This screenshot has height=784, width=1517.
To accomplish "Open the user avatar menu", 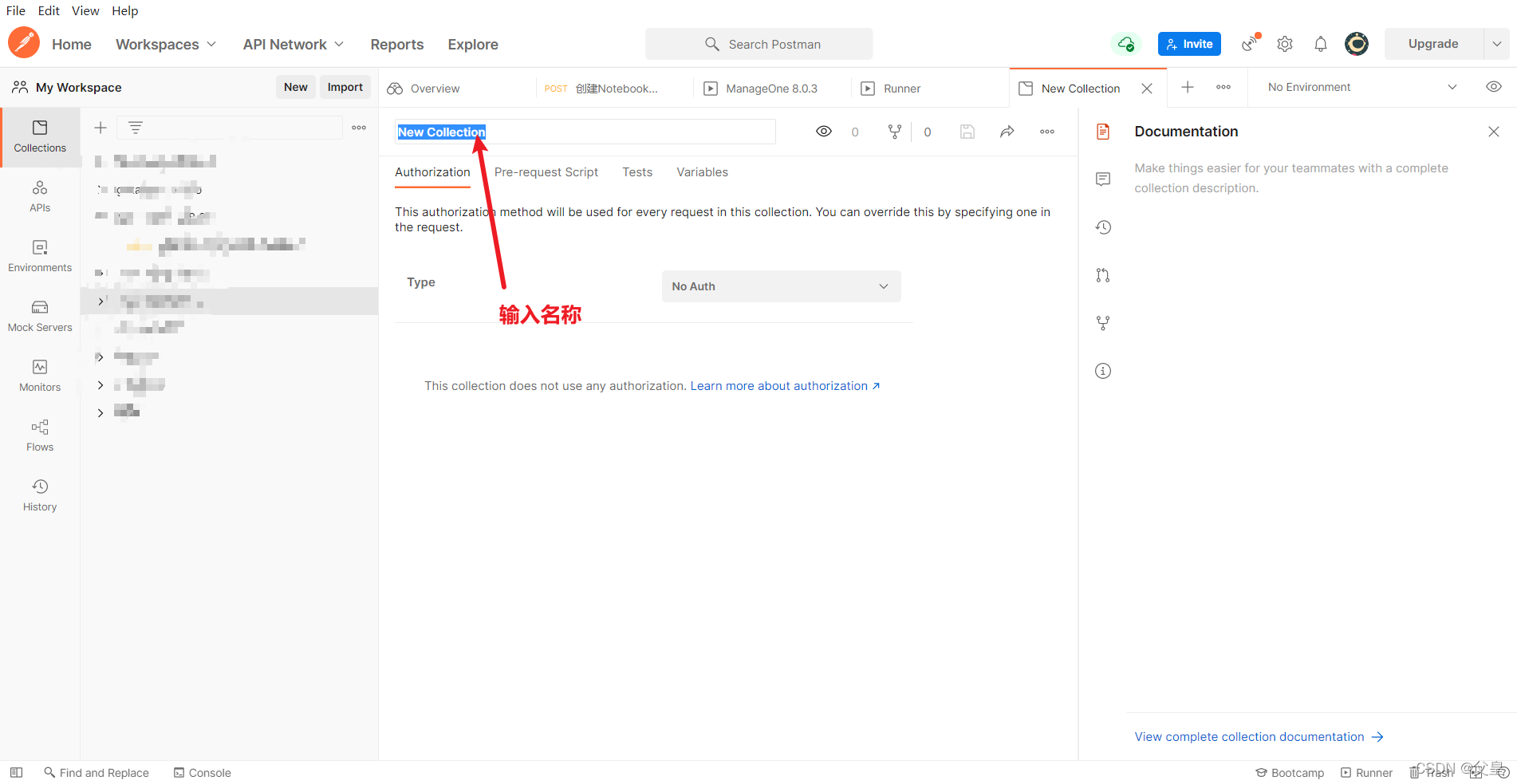I will click(1356, 44).
